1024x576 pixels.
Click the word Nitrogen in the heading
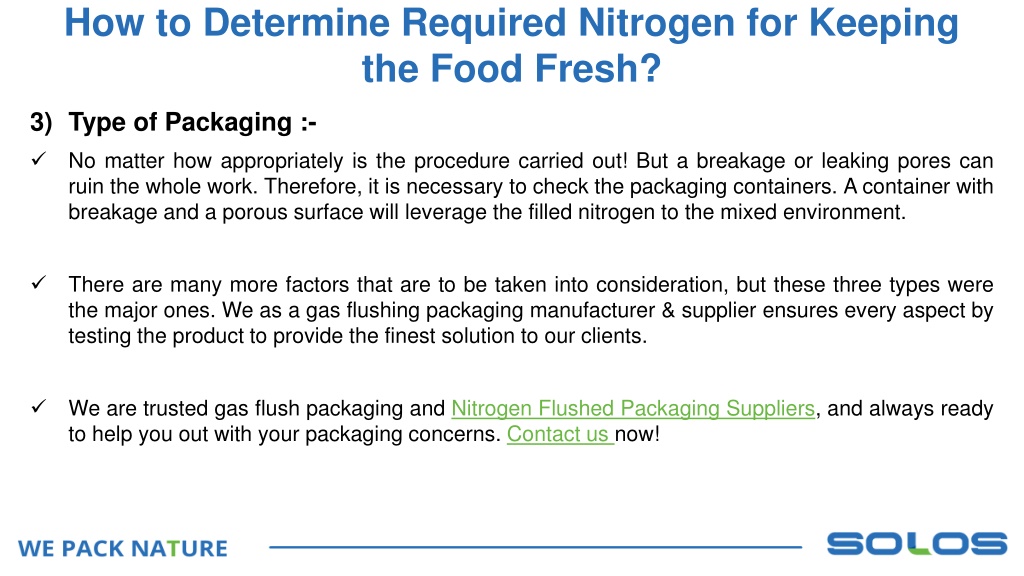[x=656, y=23]
